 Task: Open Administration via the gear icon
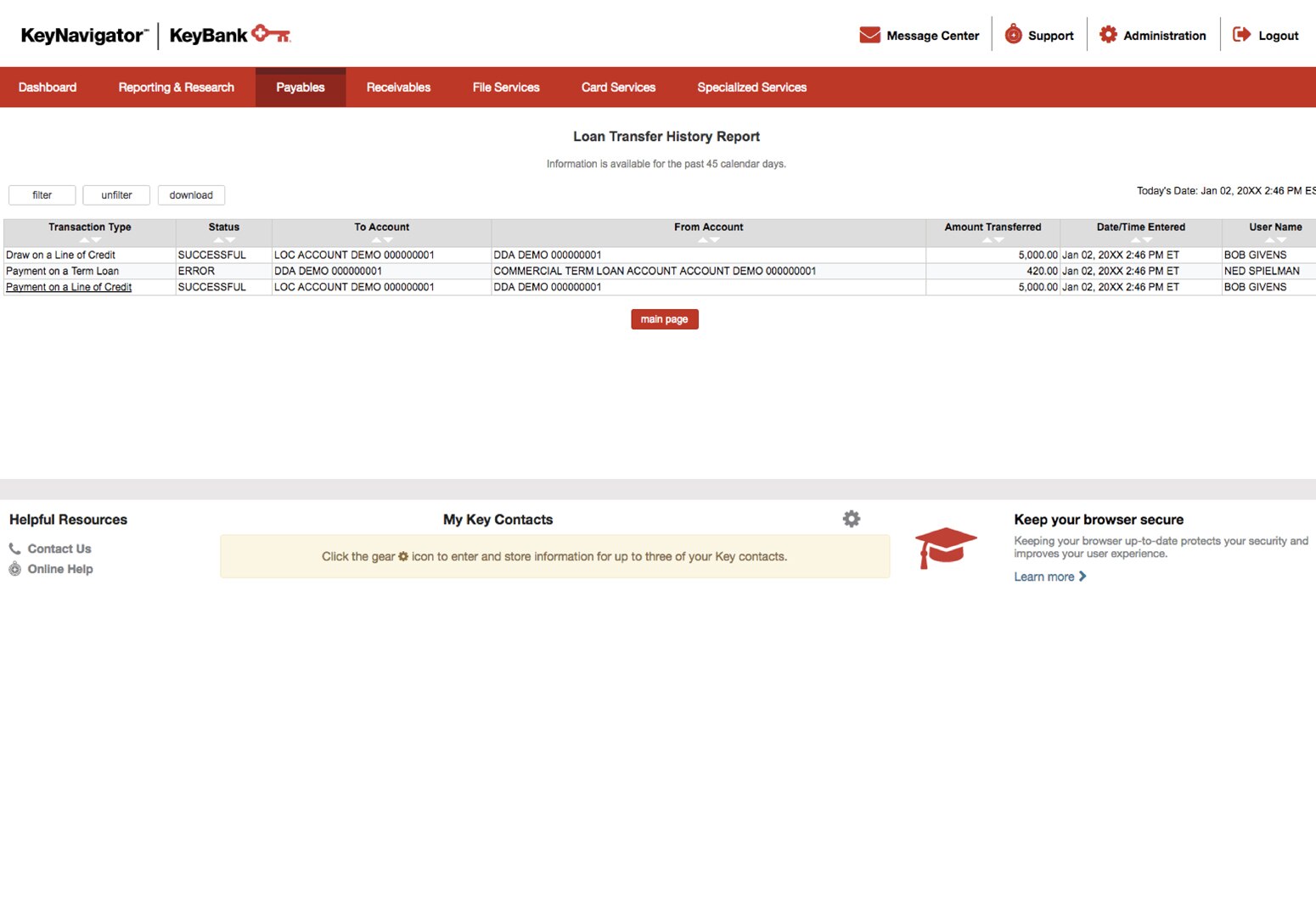1108,34
